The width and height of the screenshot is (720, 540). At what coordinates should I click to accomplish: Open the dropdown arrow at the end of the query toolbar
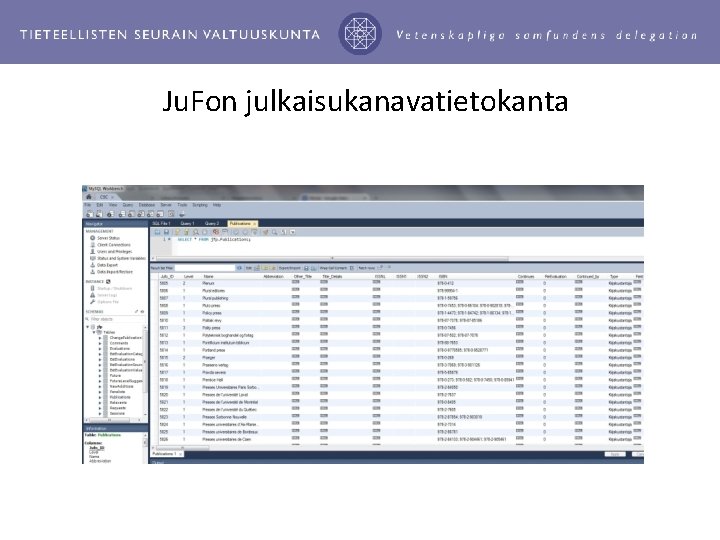292,232
